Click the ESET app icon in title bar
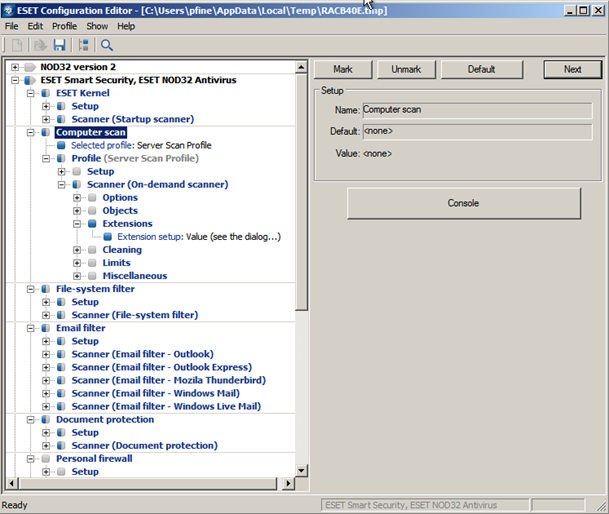The width and height of the screenshot is (609, 514). 9,10
